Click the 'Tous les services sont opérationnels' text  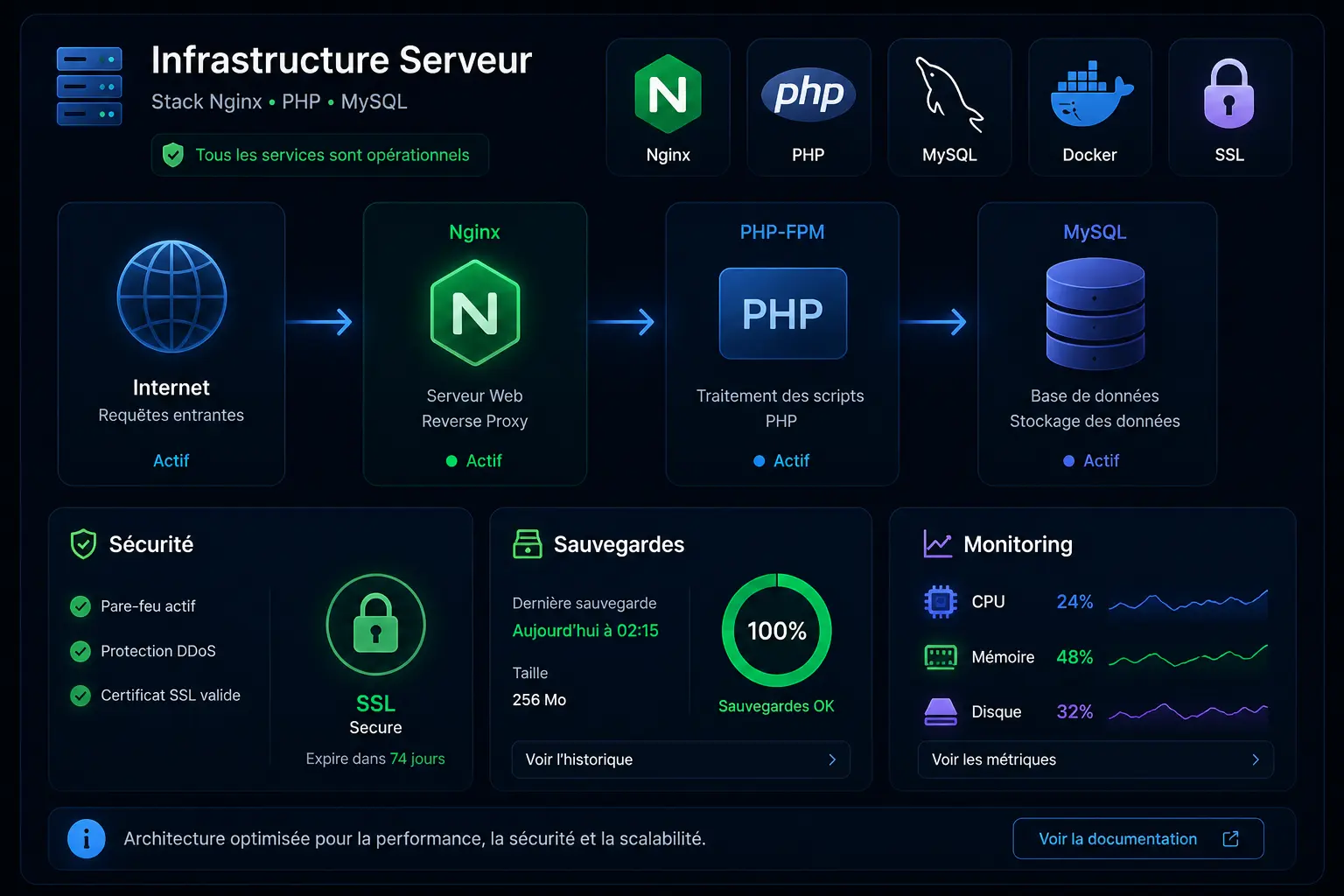332,155
